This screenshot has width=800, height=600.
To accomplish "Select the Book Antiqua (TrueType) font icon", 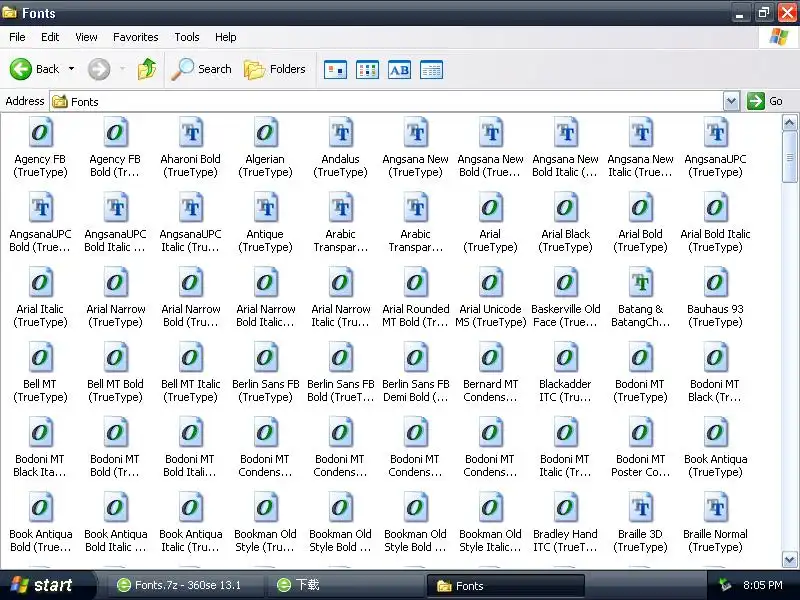I will tap(715, 432).
